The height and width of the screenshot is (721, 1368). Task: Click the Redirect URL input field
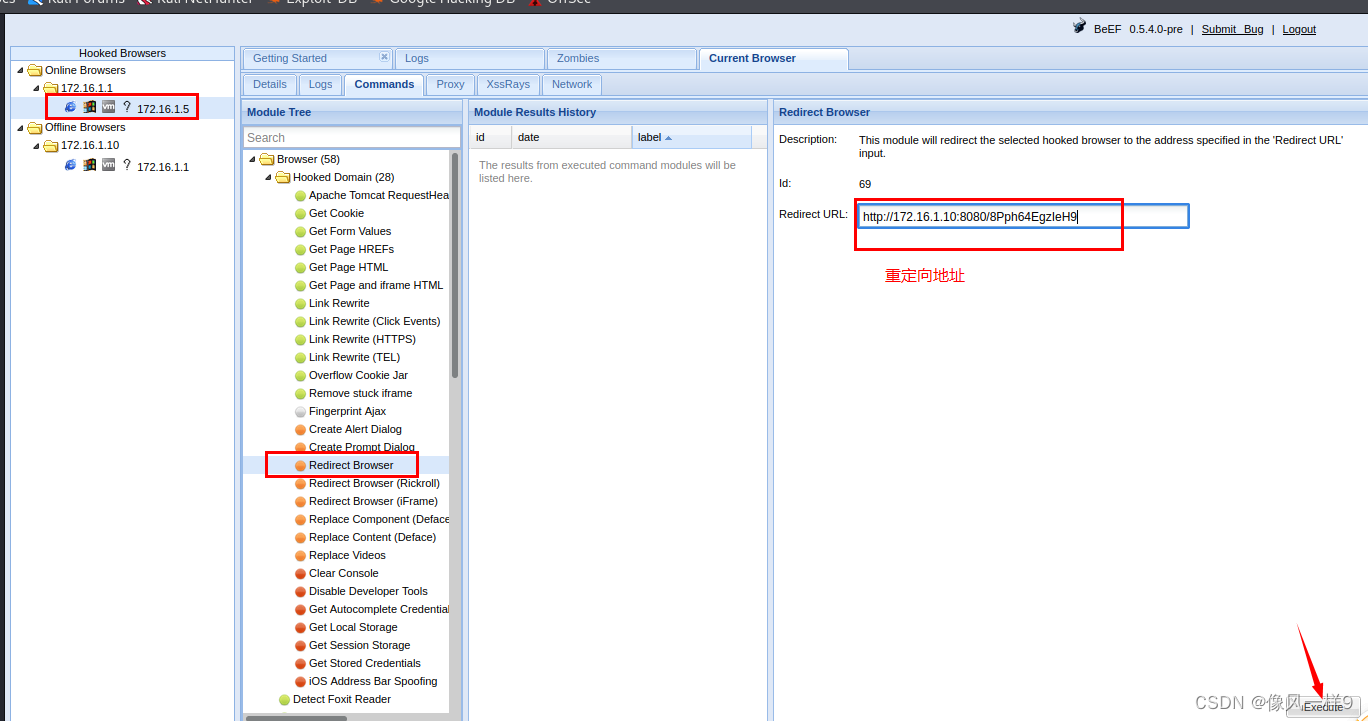pyautogui.click(x=1023, y=216)
